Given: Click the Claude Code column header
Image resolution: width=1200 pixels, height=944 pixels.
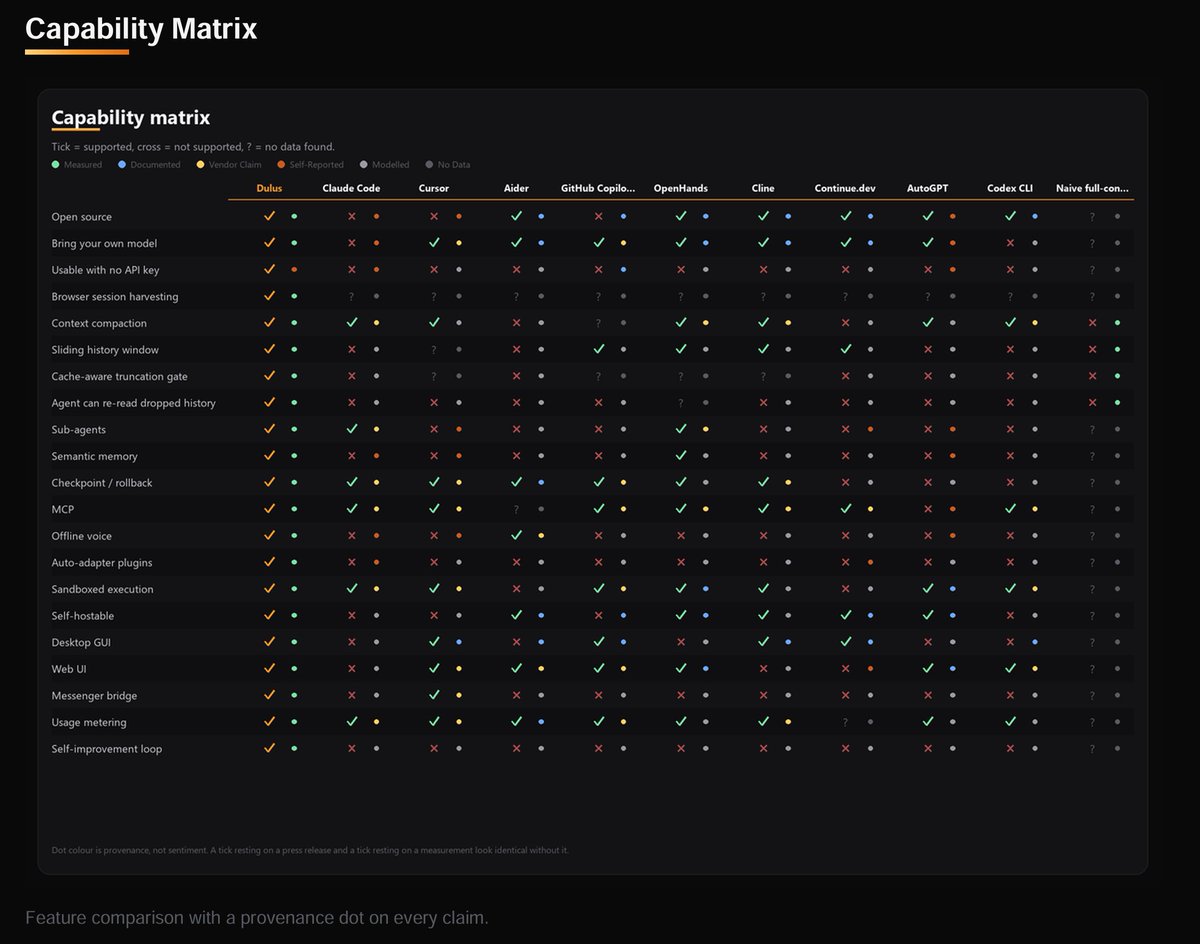Looking at the screenshot, I should point(351,188).
